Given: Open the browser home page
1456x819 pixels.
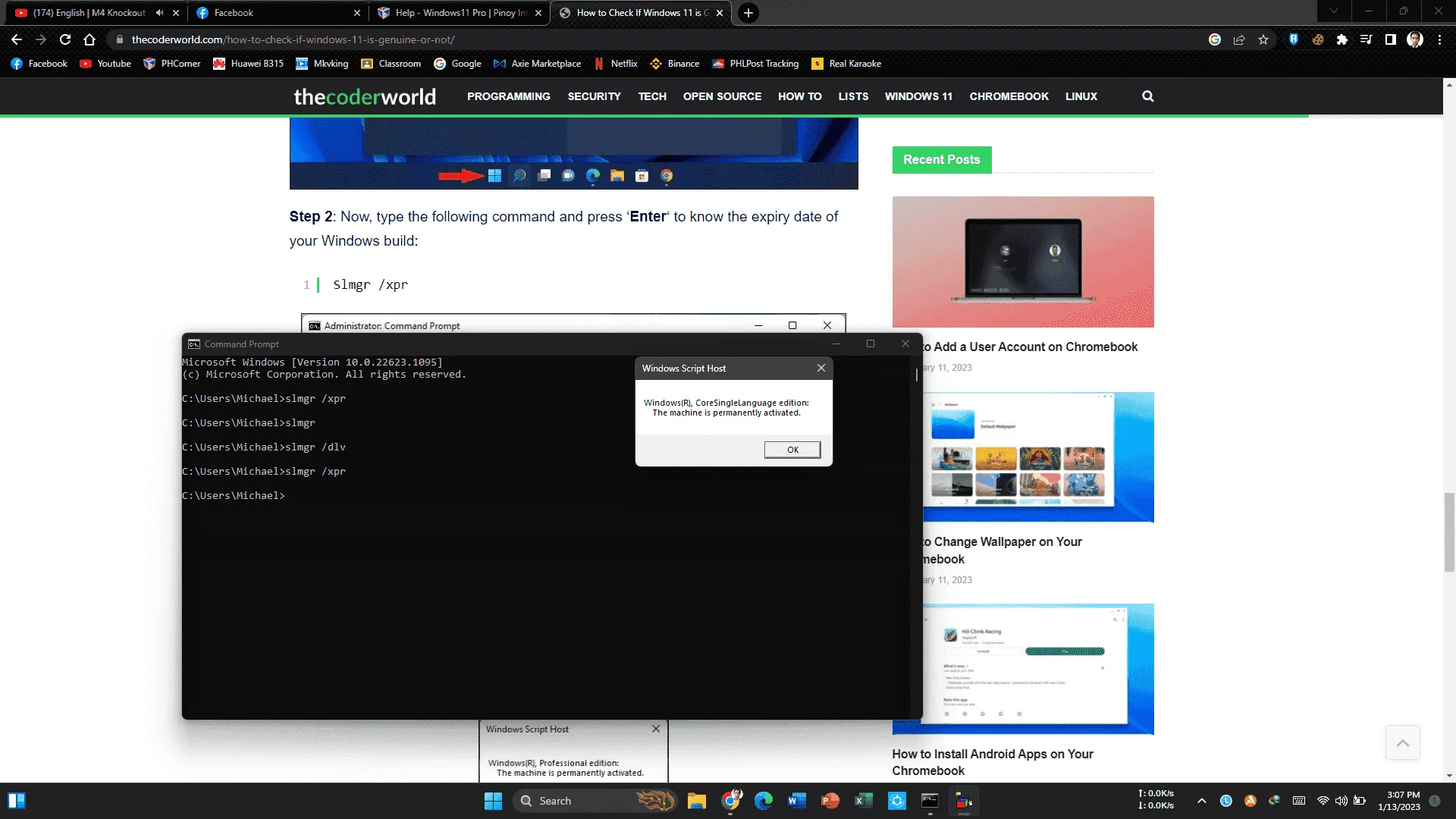Looking at the screenshot, I should 89,39.
